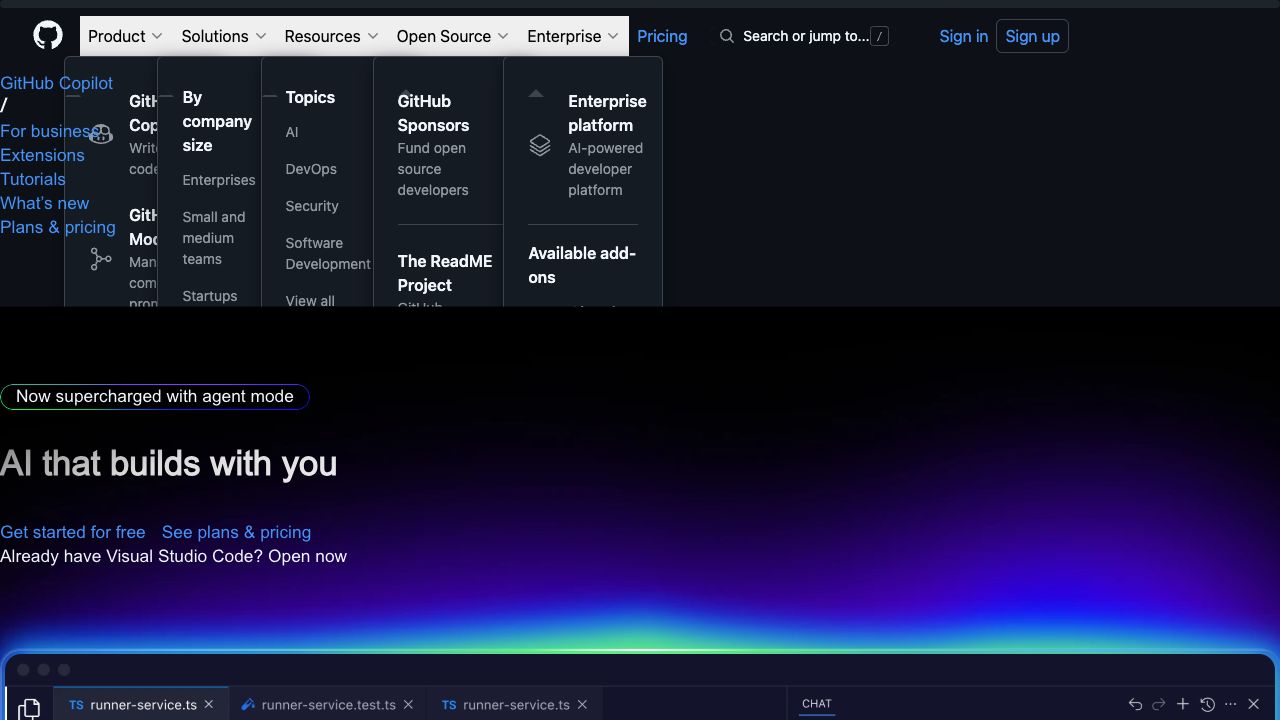Click the plus icon for new chat
Image resolution: width=1280 pixels, height=720 pixels.
[x=1183, y=704]
